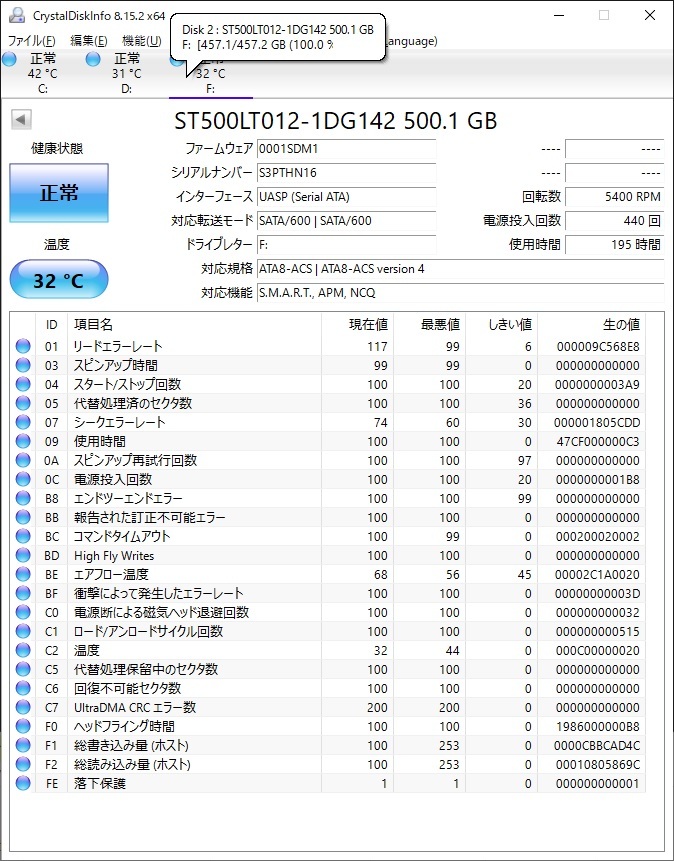
Task: Select the F: drive tab at 32 °C
Action: point(210,79)
